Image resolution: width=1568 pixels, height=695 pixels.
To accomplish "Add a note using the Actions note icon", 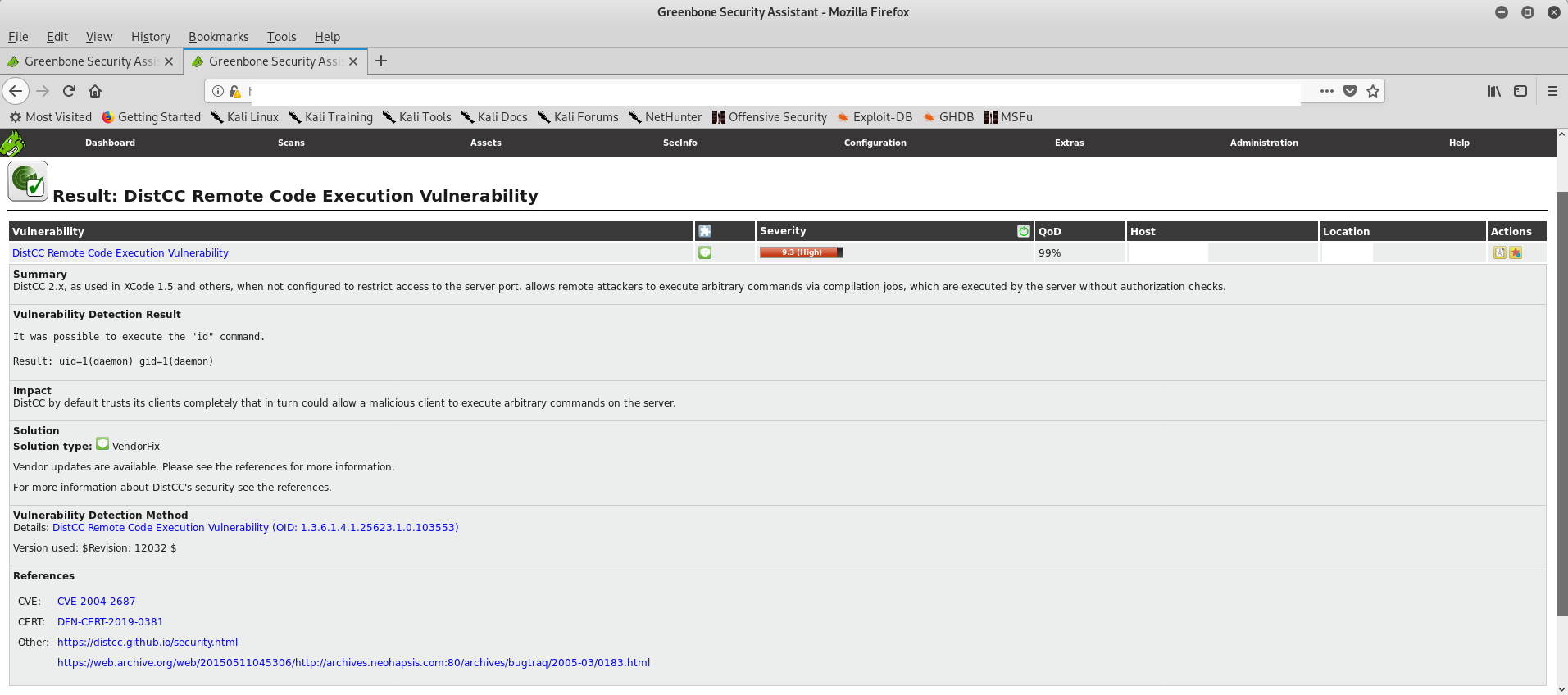I will point(1500,253).
